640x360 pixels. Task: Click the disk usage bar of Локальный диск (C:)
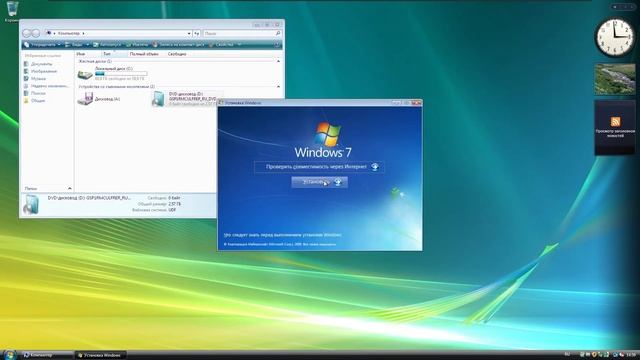coord(121,74)
